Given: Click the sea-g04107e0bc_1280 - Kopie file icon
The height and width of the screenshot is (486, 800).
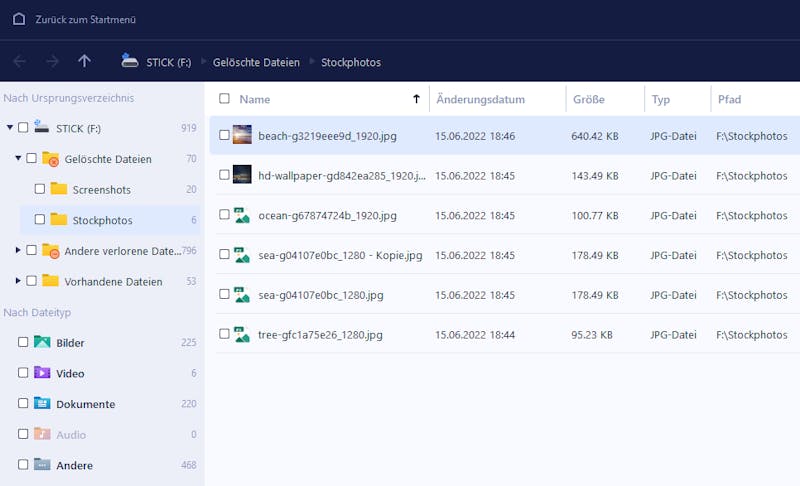Looking at the screenshot, I should 242,255.
